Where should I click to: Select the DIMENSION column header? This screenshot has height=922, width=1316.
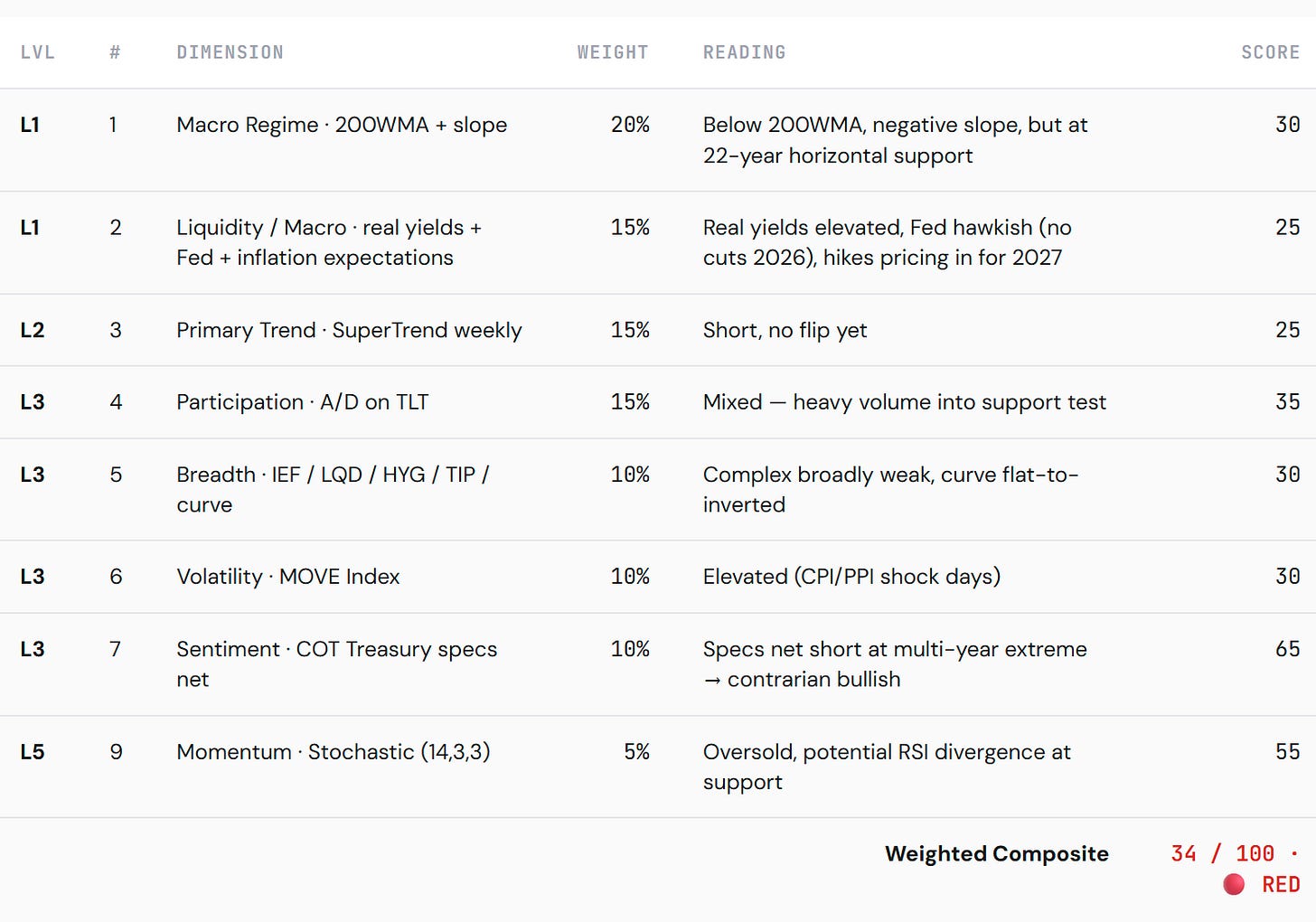click(x=230, y=52)
